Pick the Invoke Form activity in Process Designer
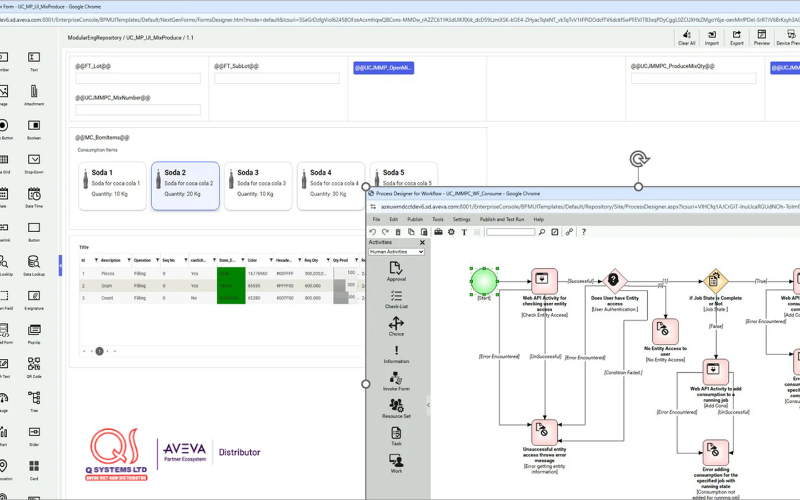The width and height of the screenshot is (800, 500). [396, 381]
